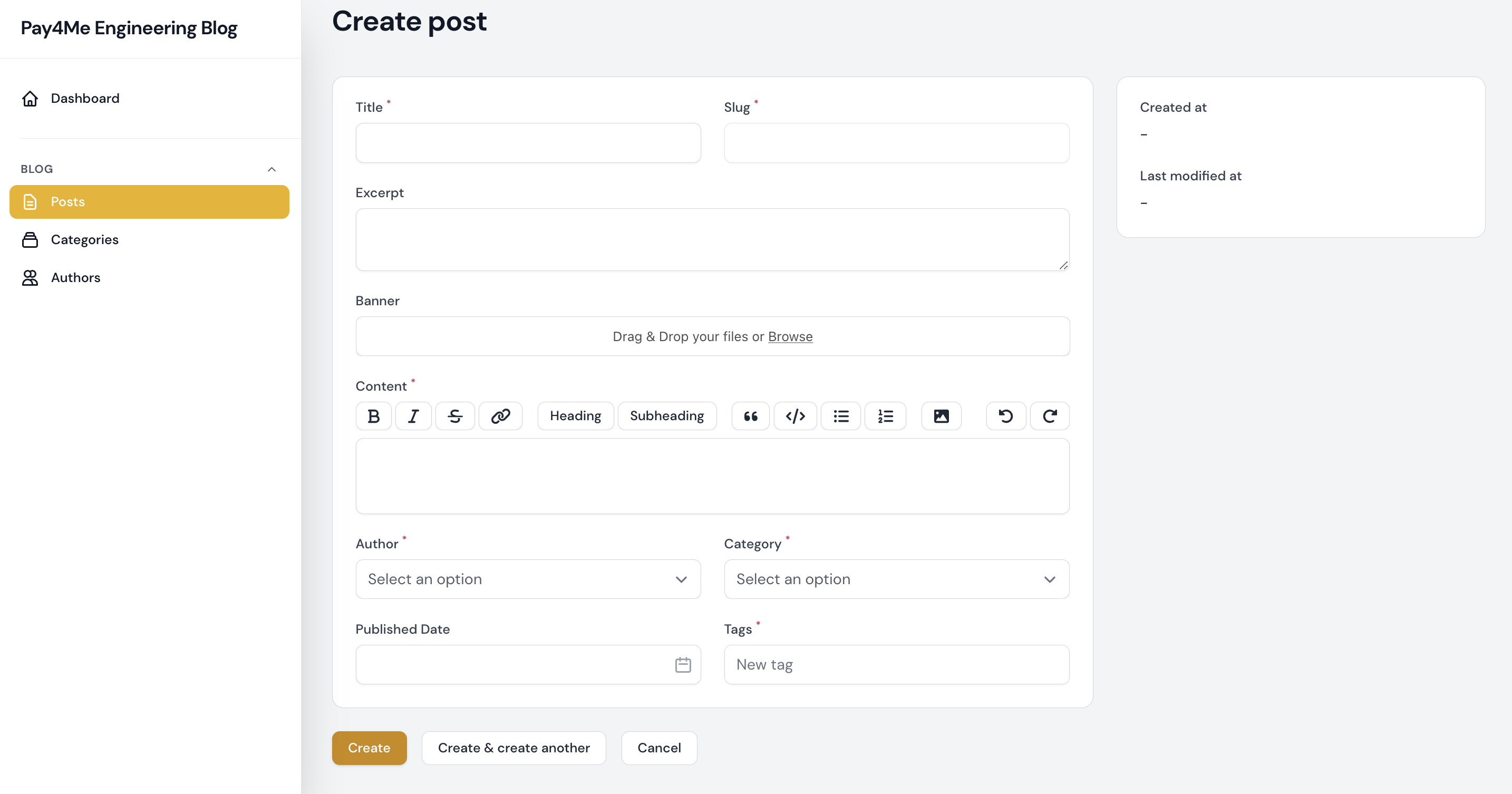Viewport: 1512px width, 794px height.
Task: Click the Title input field
Action: click(528, 142)
